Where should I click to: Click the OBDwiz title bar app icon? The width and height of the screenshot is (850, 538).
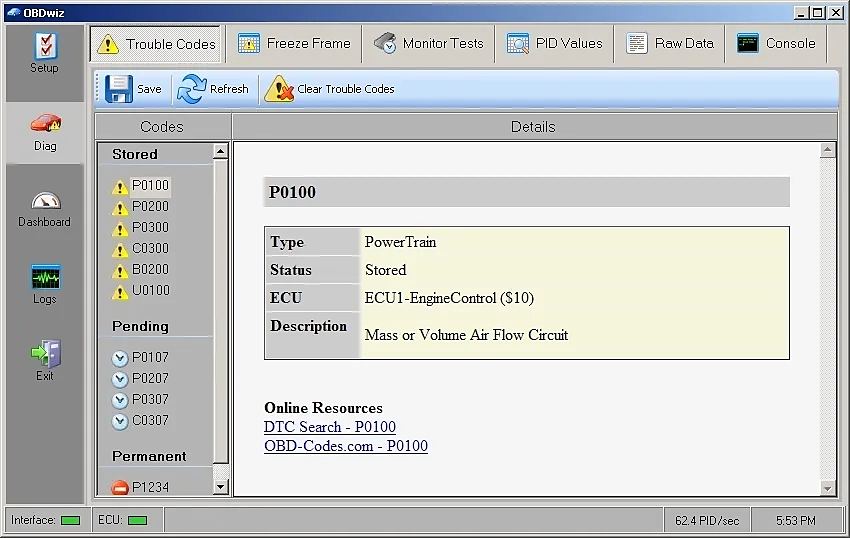tap(14, 12)
